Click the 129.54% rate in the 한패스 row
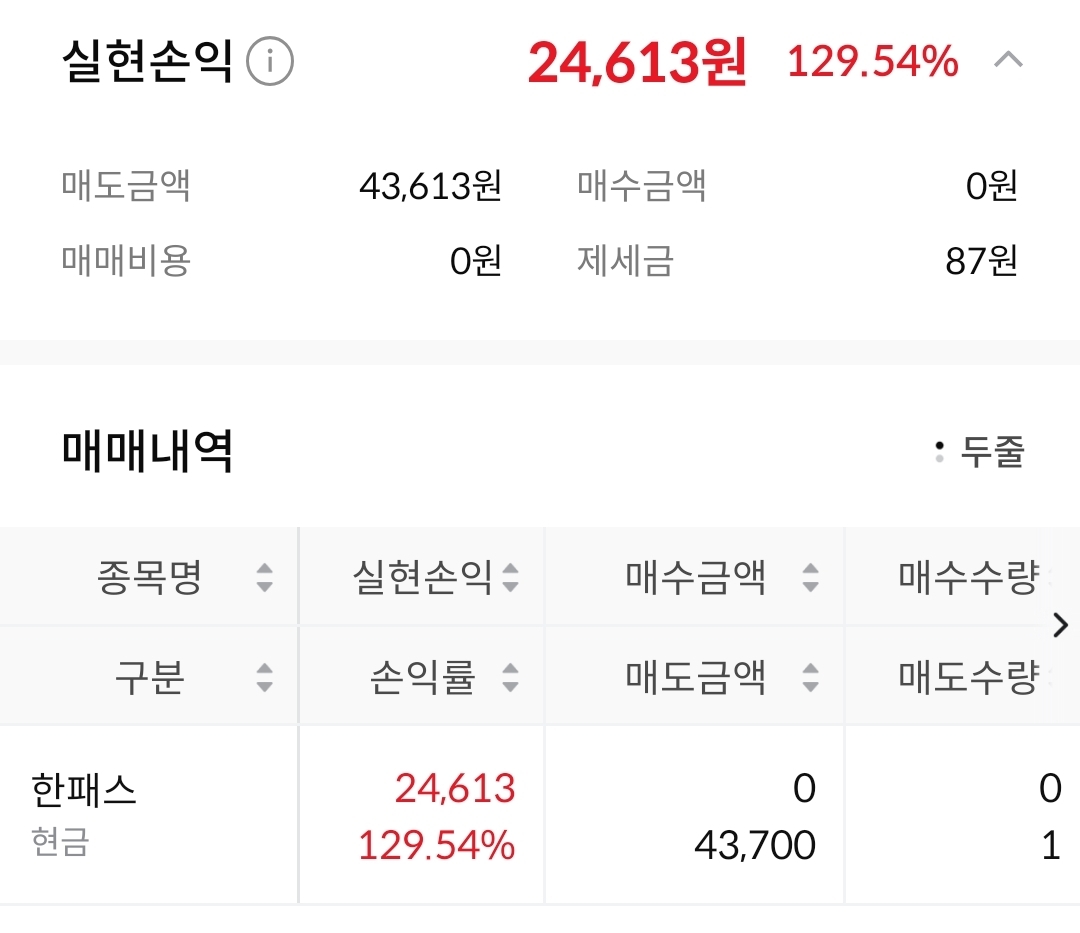Image resolution: width=1080 pixels, height=933 pixels. [436, 846]
